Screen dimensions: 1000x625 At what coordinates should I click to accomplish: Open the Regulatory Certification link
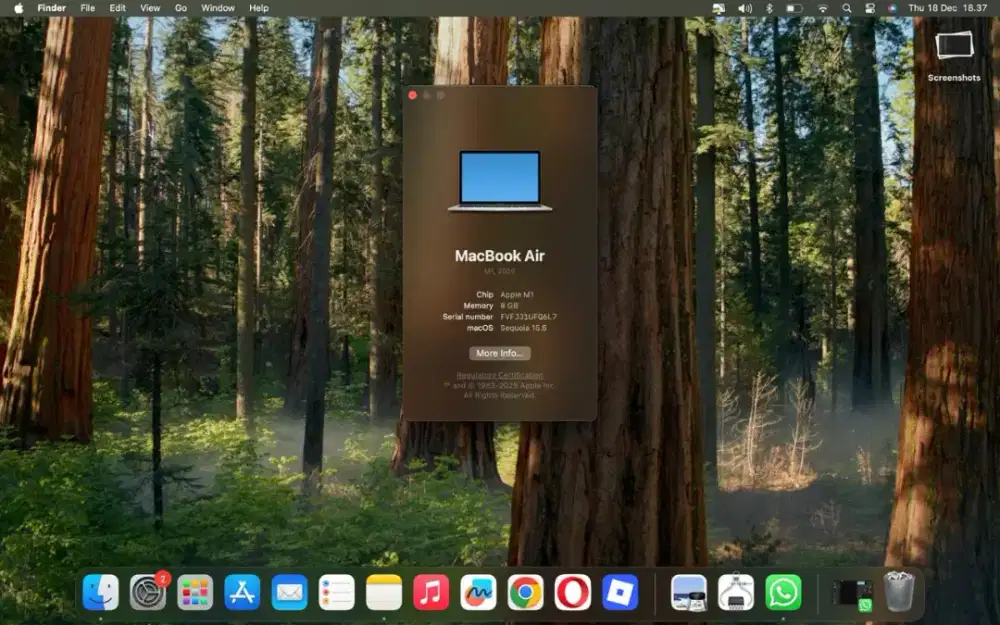click(500, 375)
